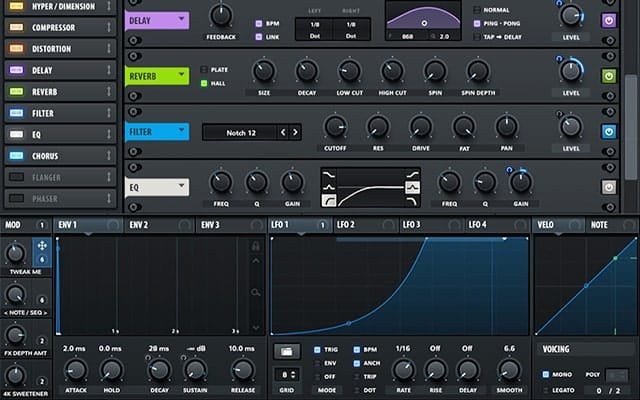Switch to LFO 2 tab

pos(366,225)
